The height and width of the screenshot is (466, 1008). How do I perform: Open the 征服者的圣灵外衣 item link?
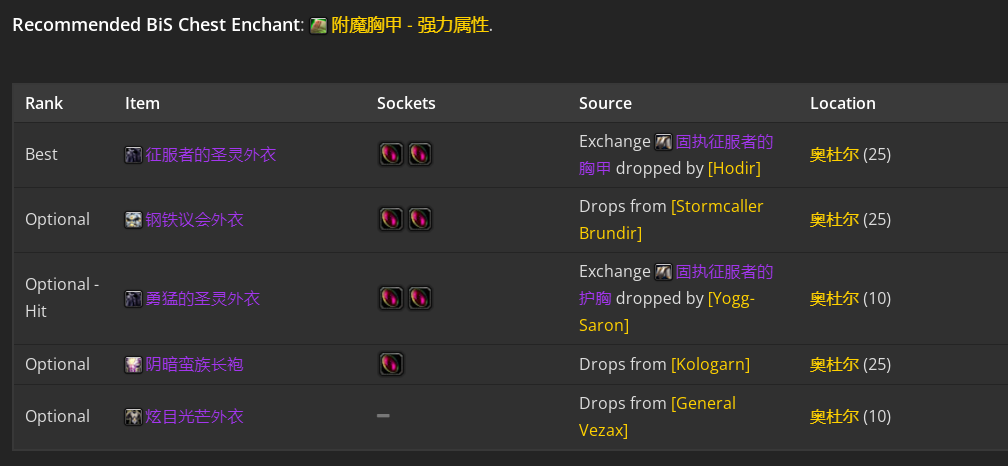pos(211,155)
